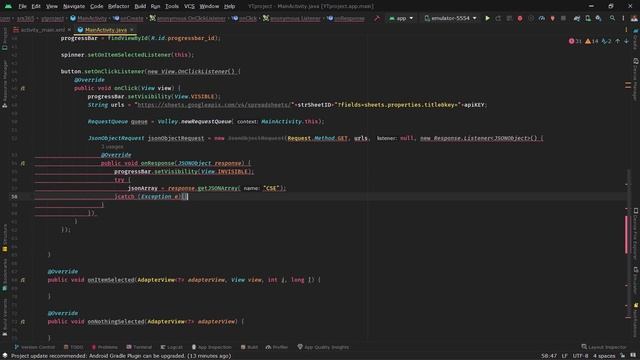Image resolution: width=640 pixels, height=360 pixels.
Task: Open the Tools menu
Action: [172, 6]
